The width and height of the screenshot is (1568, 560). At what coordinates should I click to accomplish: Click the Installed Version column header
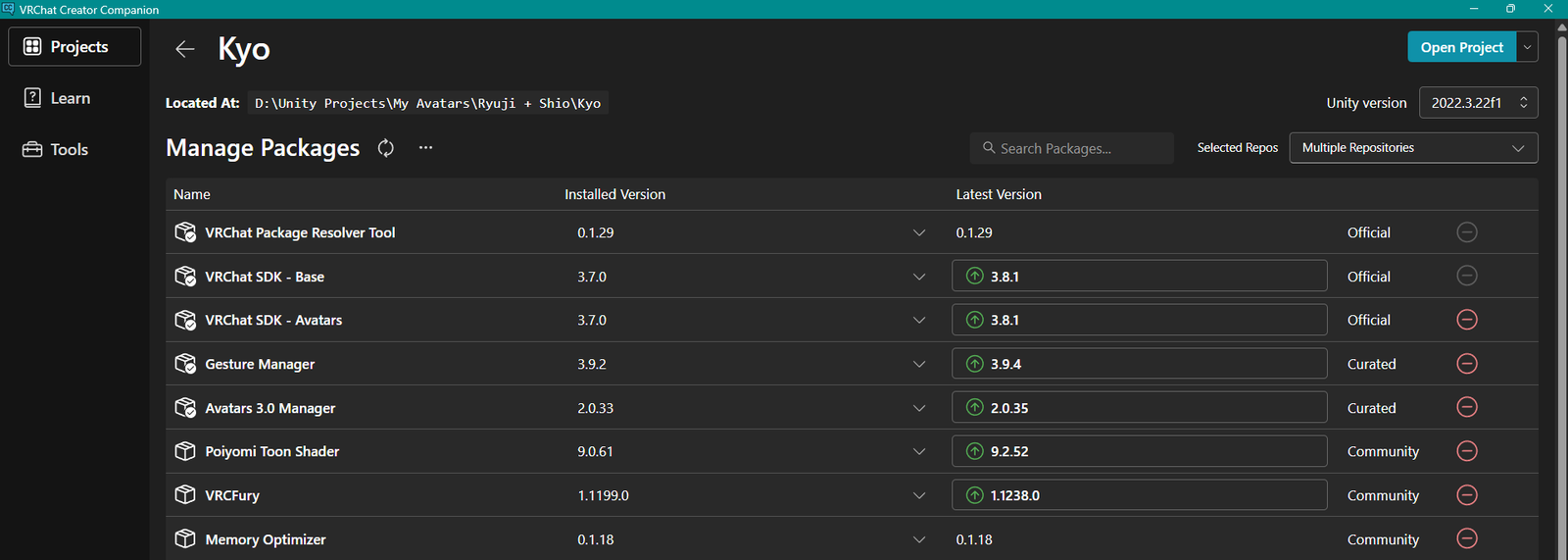(614, 194)
